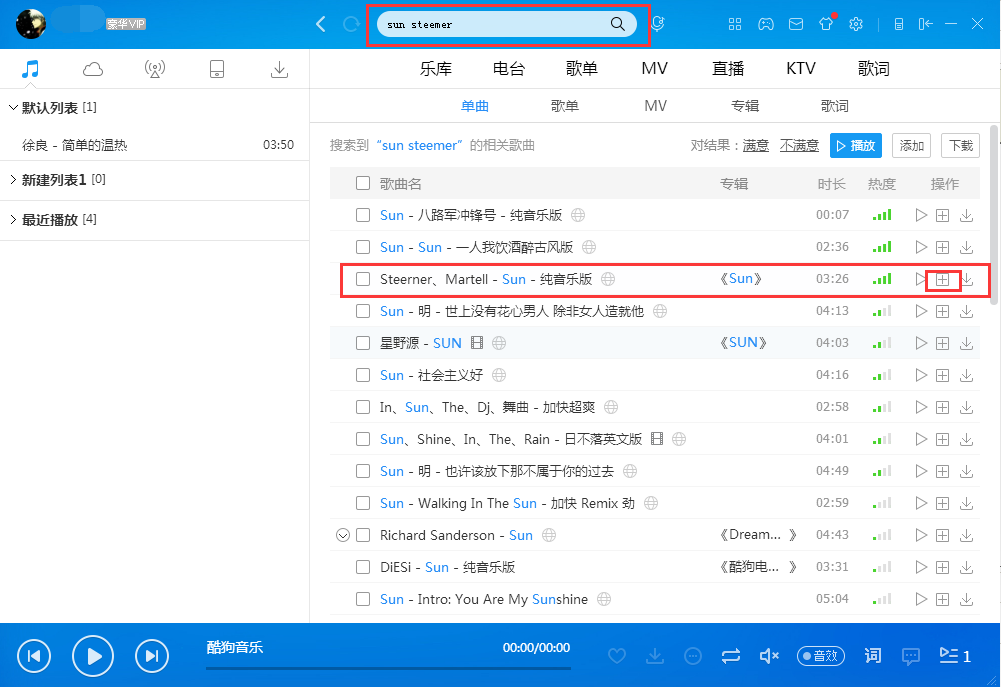Image resolution: width=1001 pixels, height=687 pixels.
Task: Switch to the MV tab
Action: click(x=655, y=105)
